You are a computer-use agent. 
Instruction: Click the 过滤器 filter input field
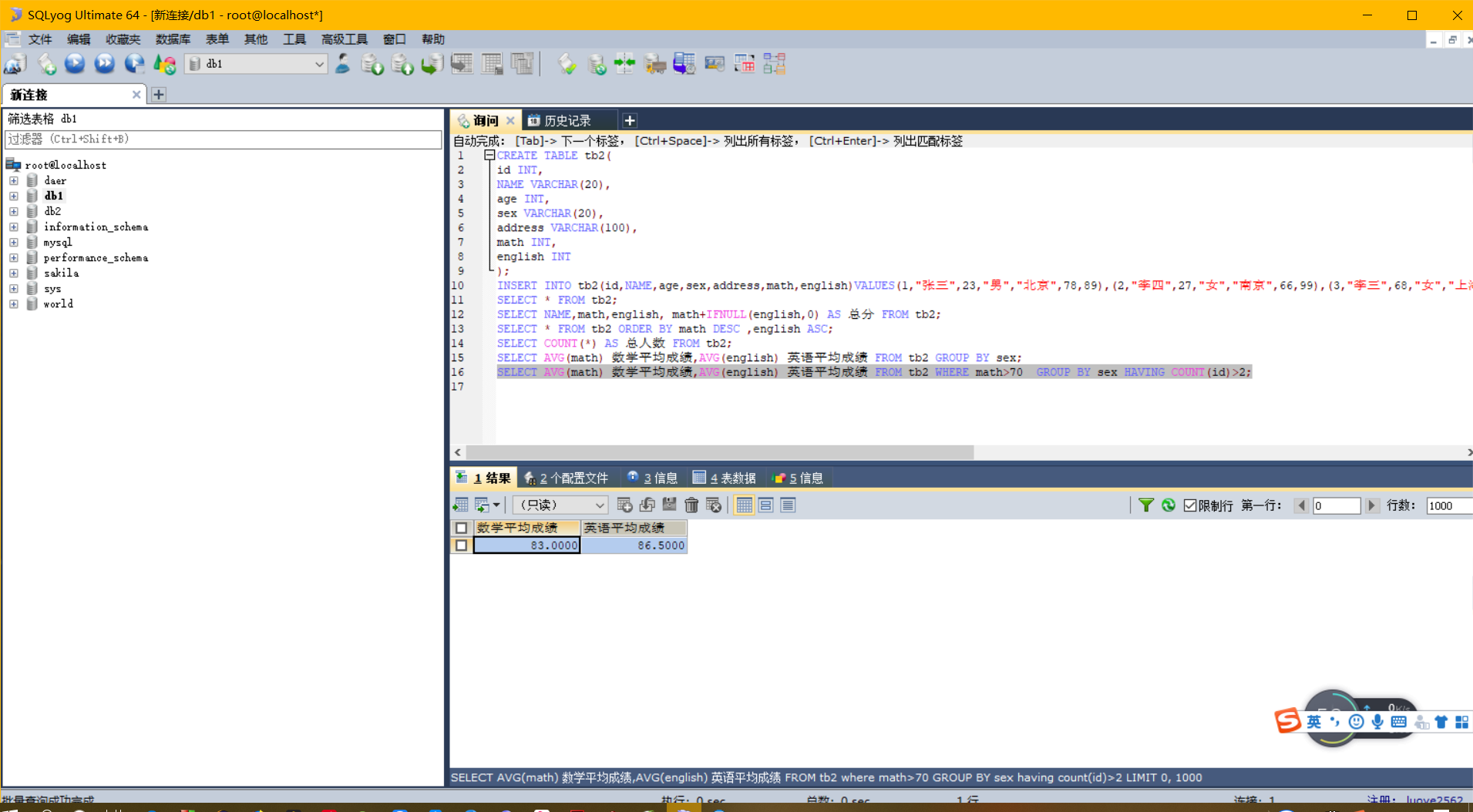[x=224, y=139]
